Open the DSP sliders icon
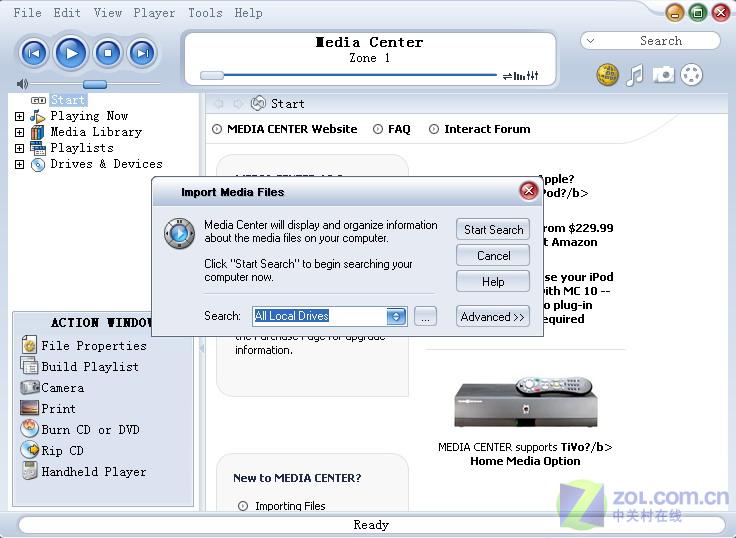 pyautogui.click(x=532, y=76)
